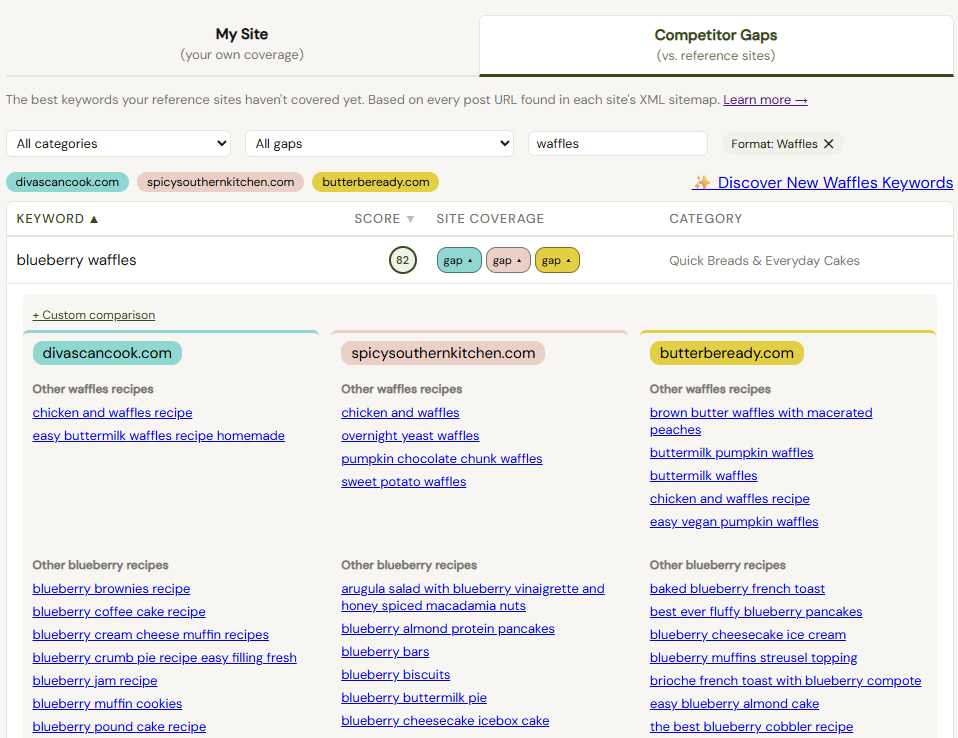Toggle the butterbeready.com filter chip

[376, 182]
